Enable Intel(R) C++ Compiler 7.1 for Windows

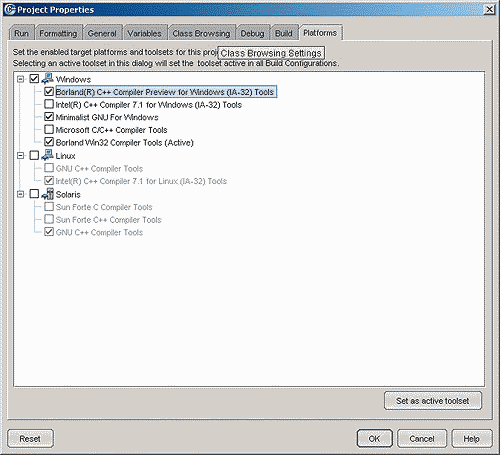(x=49, y=104)
